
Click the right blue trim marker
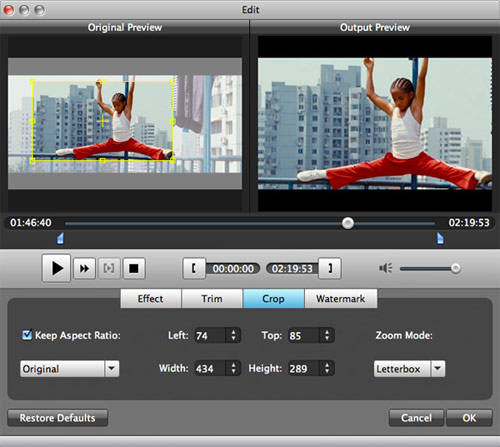(440, 239)
